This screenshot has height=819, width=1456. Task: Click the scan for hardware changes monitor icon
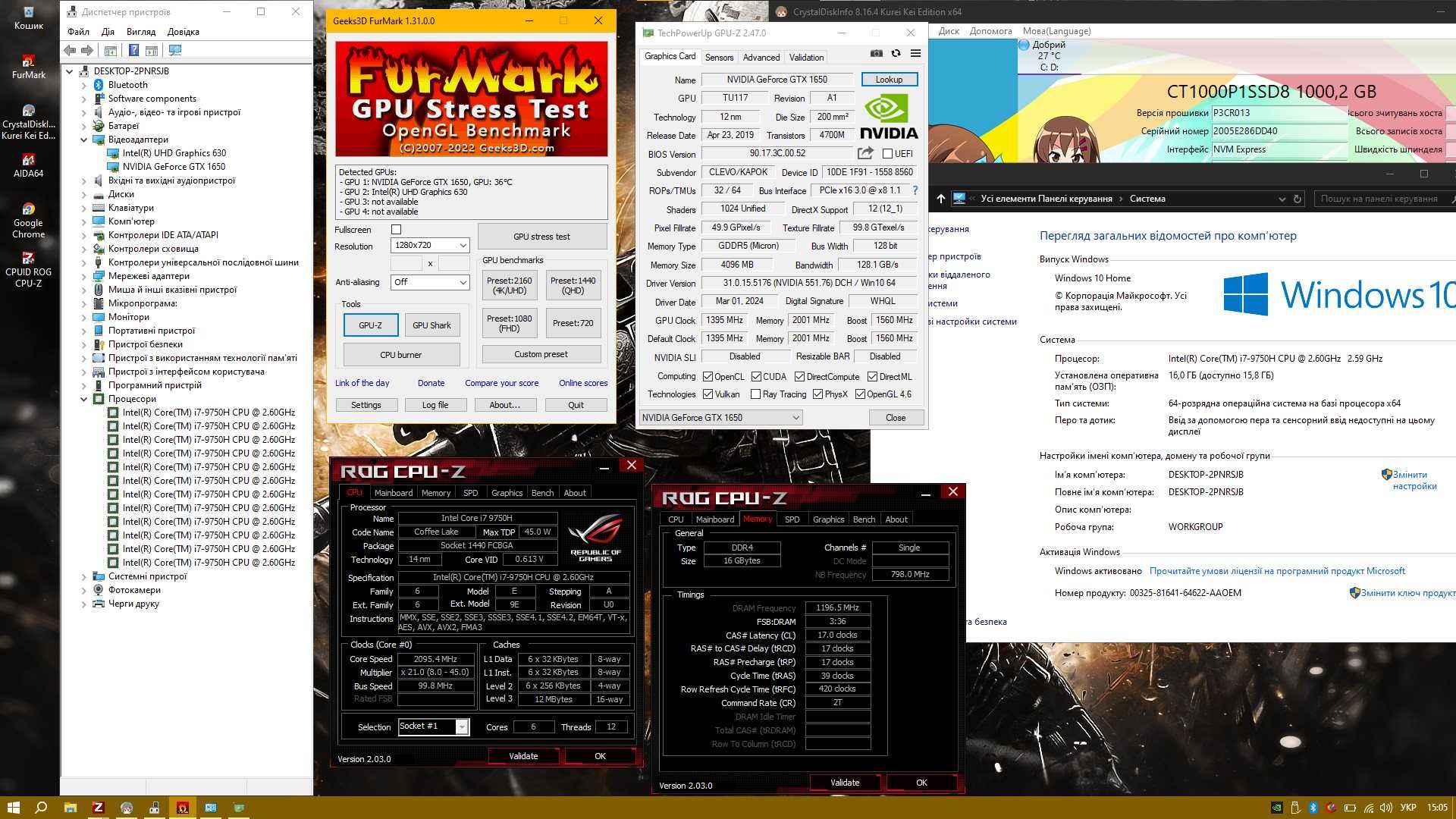175,50
